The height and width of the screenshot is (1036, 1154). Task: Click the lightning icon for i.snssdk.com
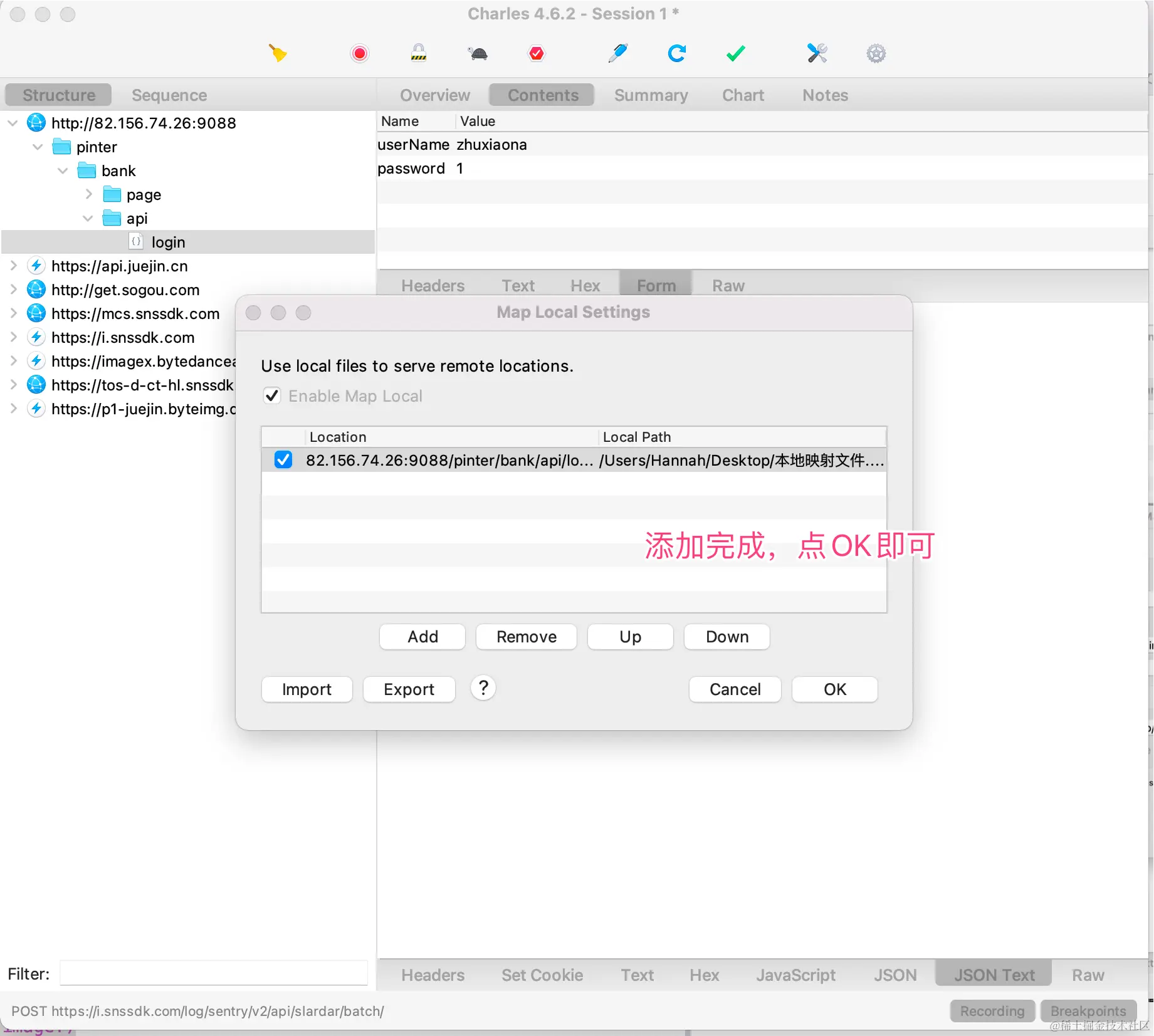click(x=36, y=337)
